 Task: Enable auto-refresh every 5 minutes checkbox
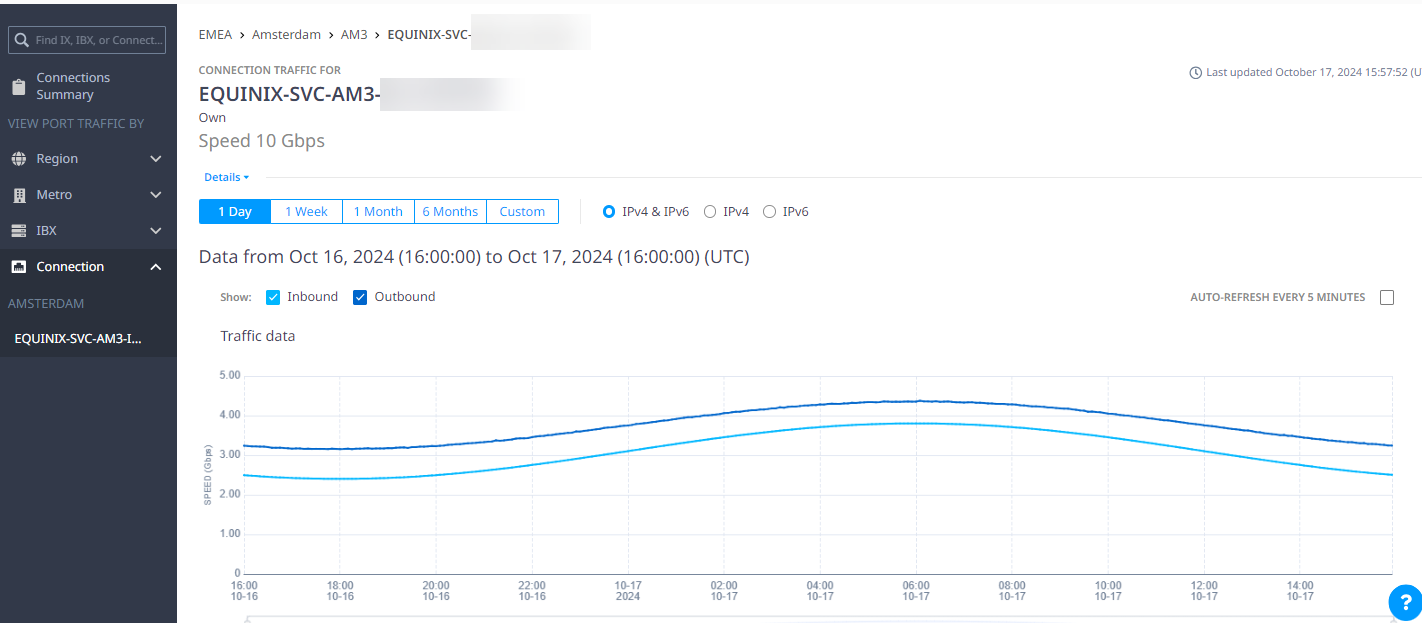click(1387, 297)
